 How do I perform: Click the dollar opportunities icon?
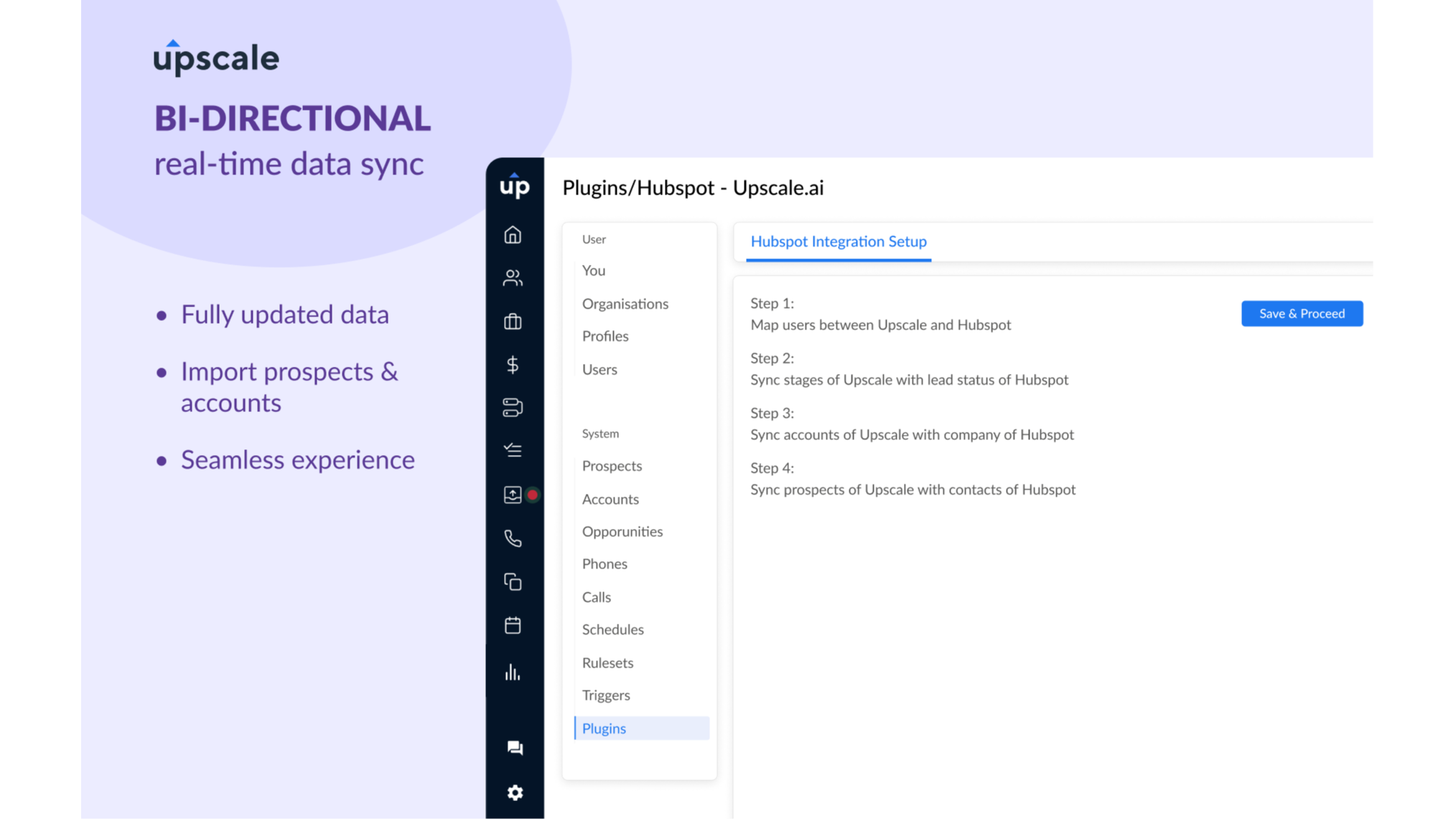click(513, 365)
